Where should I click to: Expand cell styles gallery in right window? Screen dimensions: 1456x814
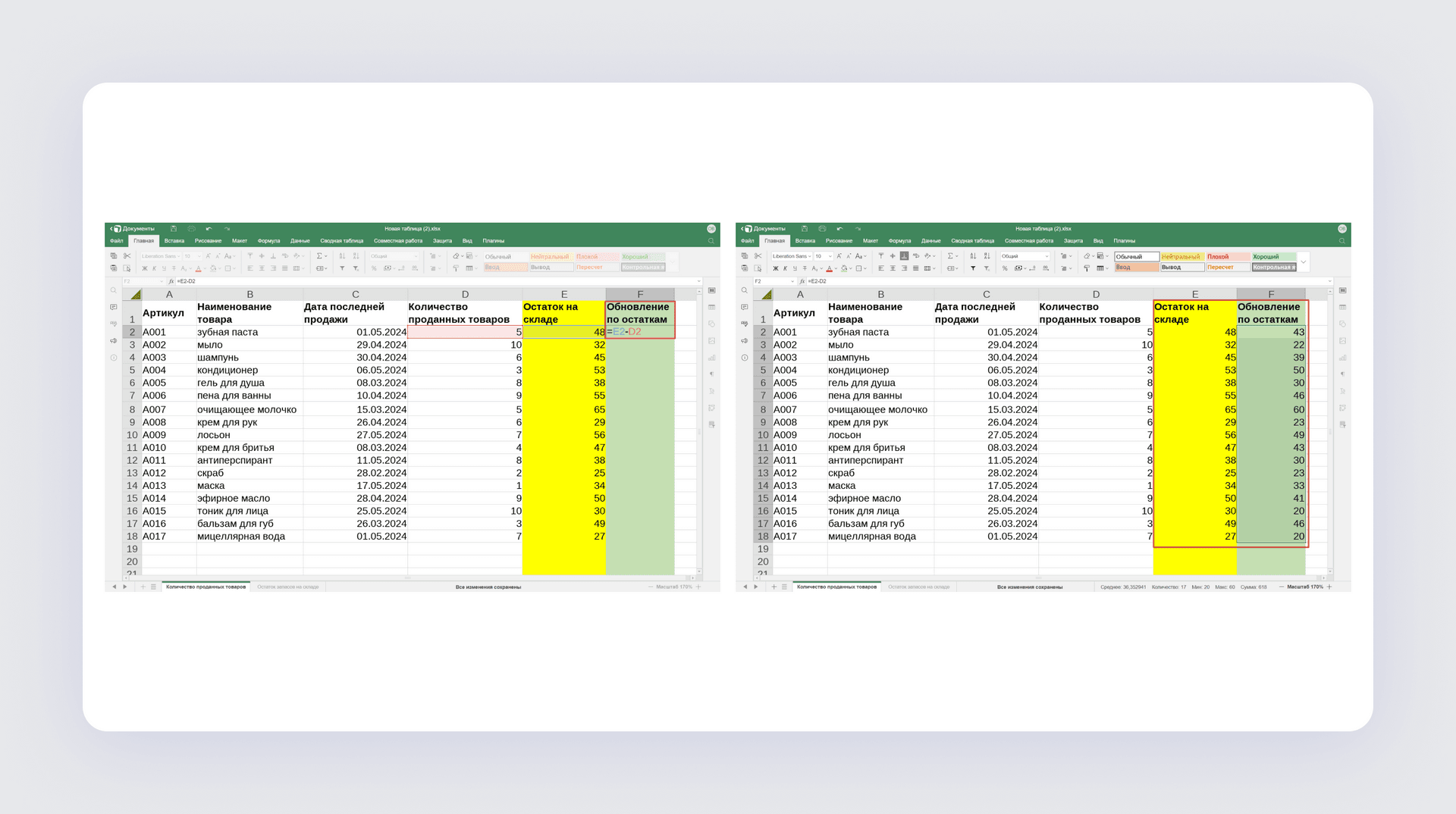tap(1304, 261)
